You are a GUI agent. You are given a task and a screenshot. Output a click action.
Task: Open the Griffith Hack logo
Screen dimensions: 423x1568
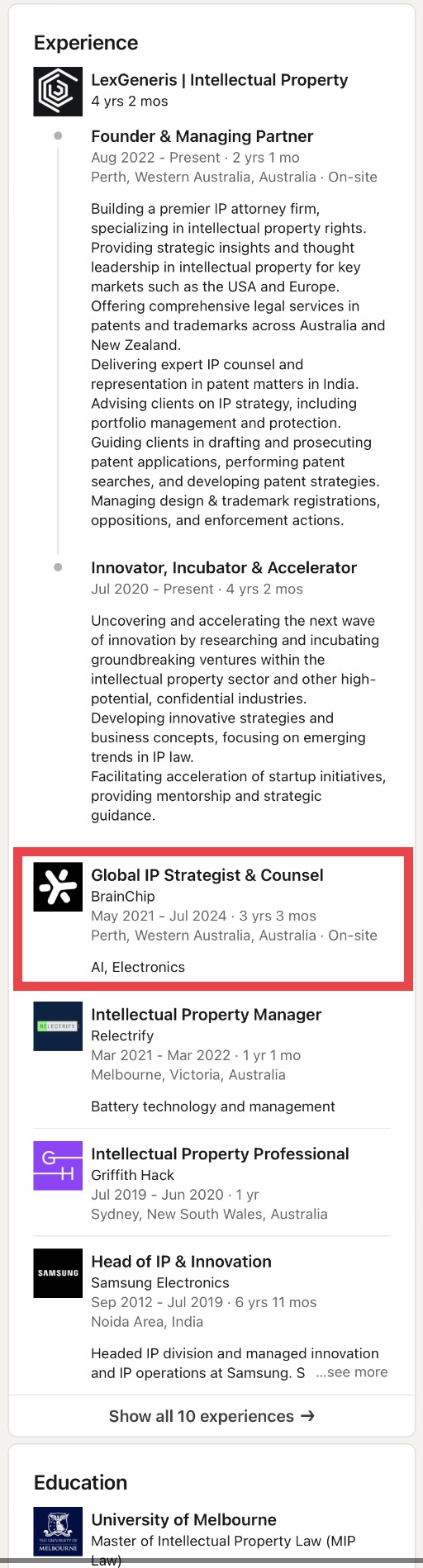click(58, 1166)
